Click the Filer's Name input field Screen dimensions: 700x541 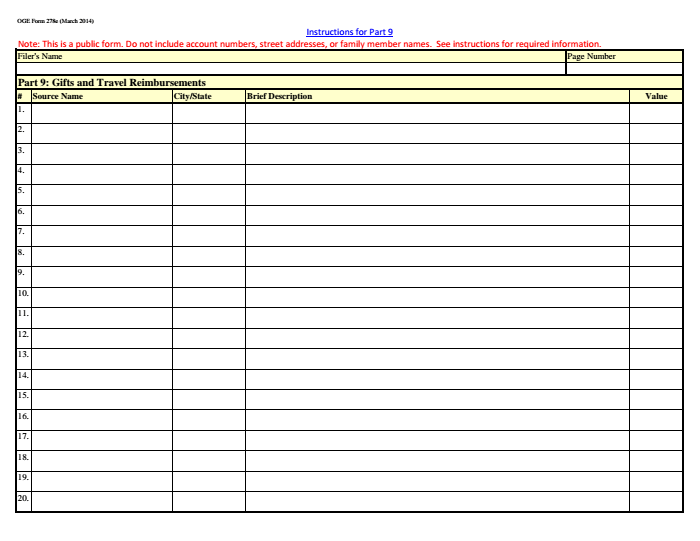point(290,69)
